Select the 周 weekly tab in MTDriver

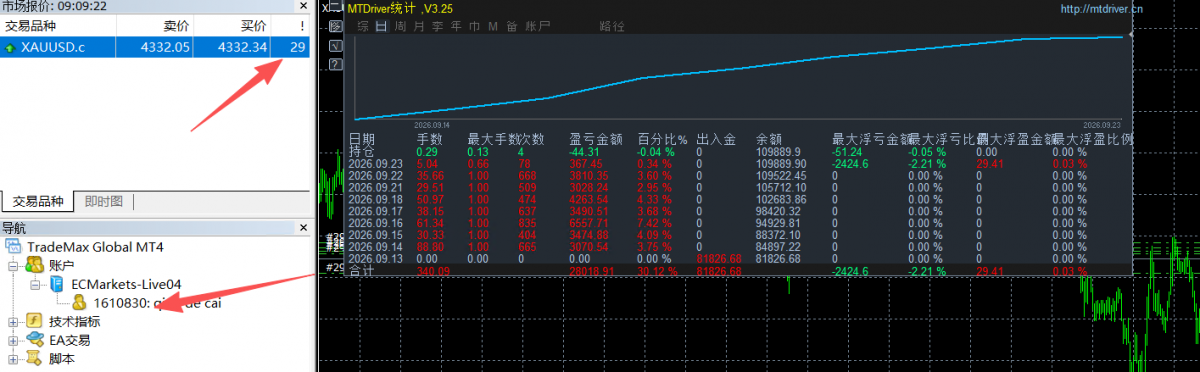coord(400,26)
